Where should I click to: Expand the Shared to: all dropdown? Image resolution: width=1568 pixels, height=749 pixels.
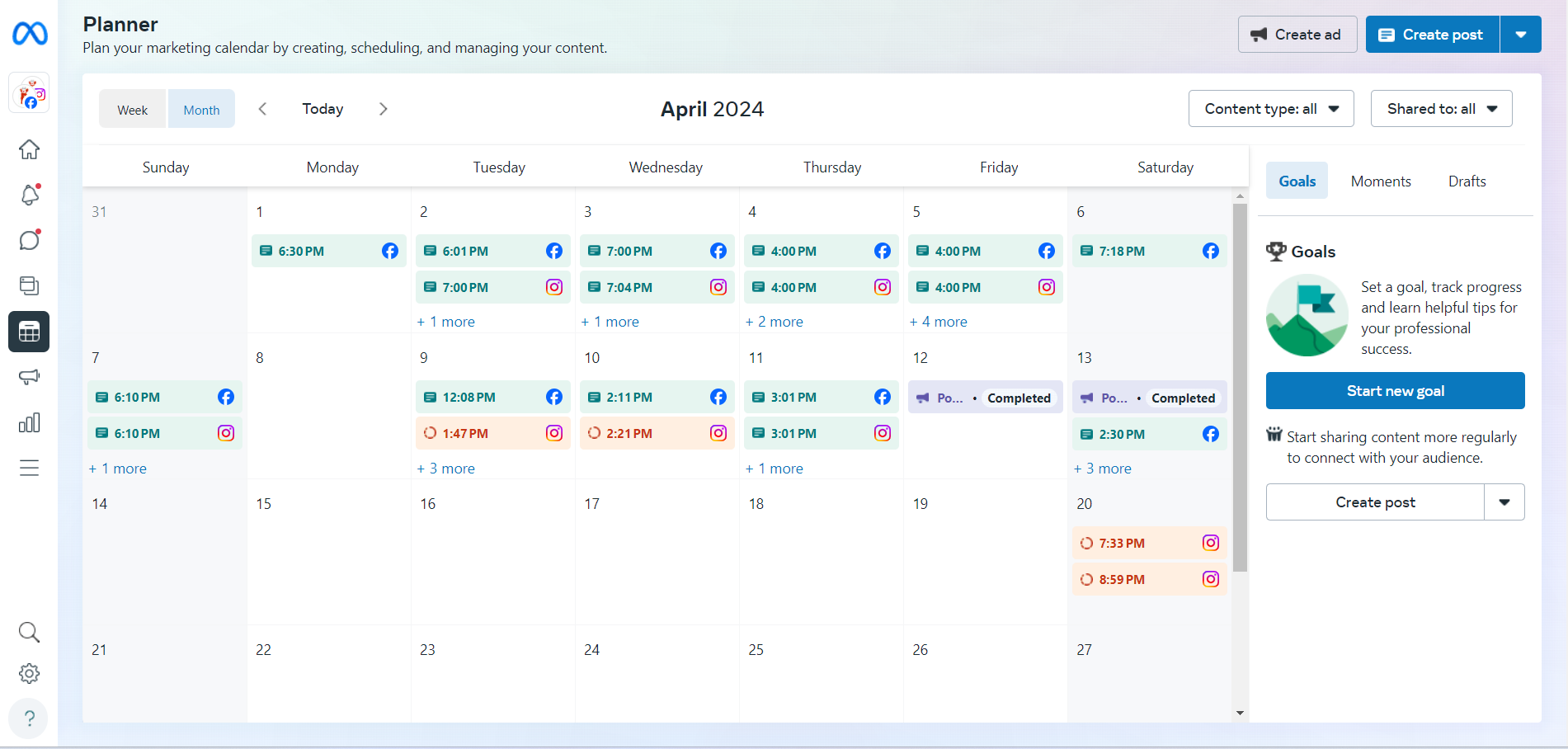coord(1441,109)
